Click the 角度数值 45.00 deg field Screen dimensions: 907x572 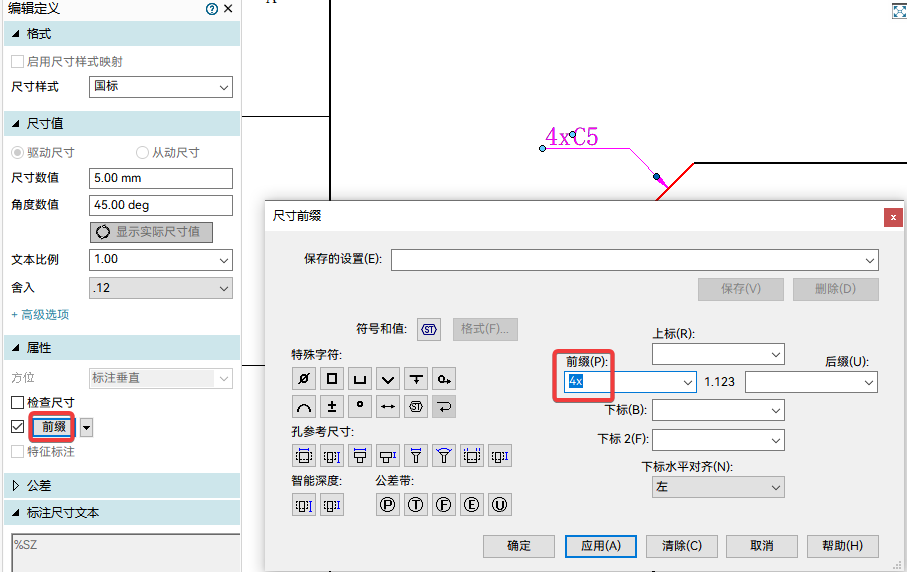(161, 205)
